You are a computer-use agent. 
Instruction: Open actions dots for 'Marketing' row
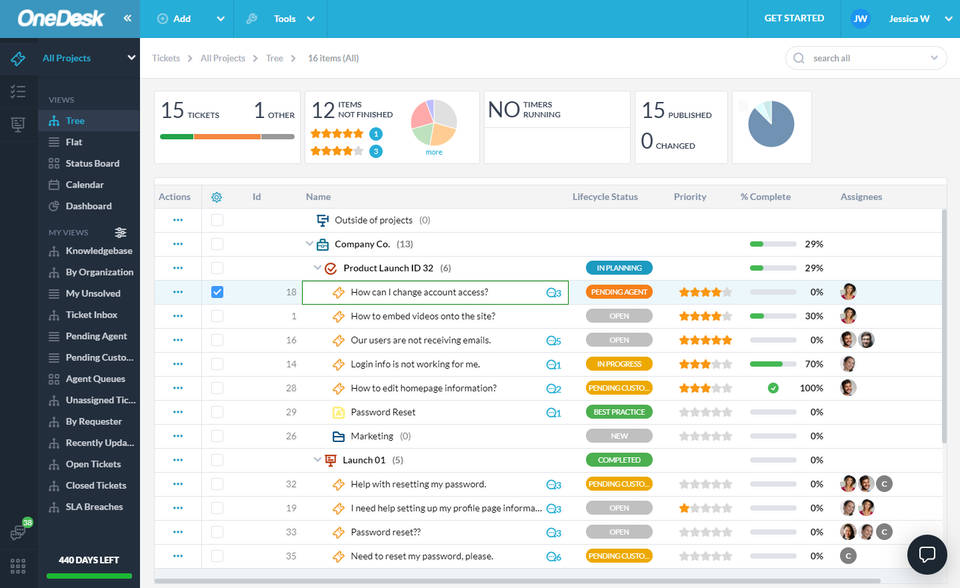pos(178,436)
